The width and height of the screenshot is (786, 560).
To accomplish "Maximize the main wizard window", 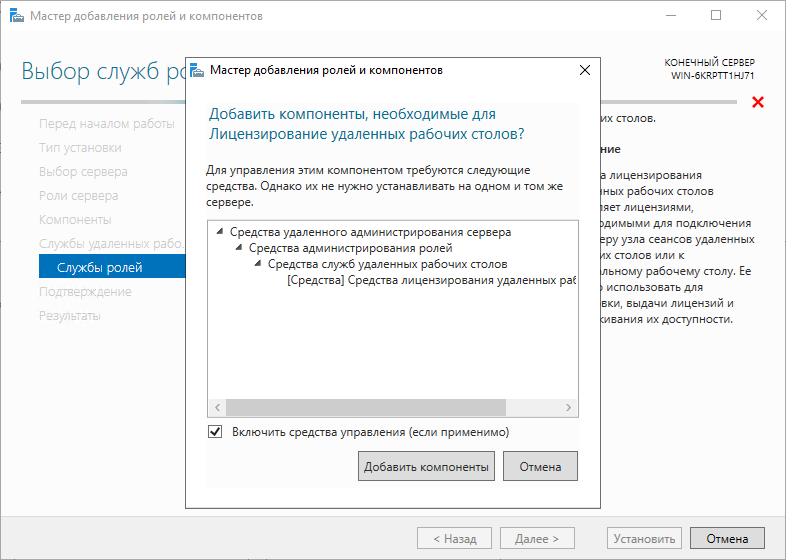I will (716, 16).
